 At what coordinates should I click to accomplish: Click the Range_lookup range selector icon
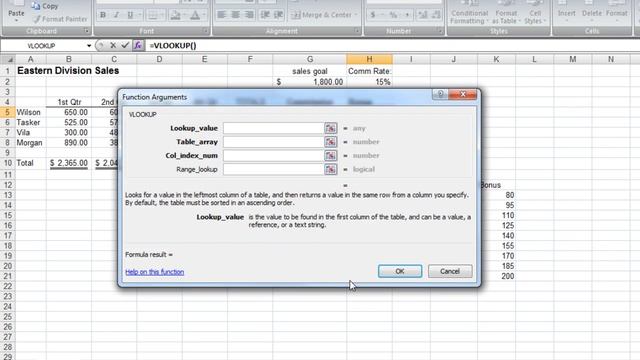331,169
